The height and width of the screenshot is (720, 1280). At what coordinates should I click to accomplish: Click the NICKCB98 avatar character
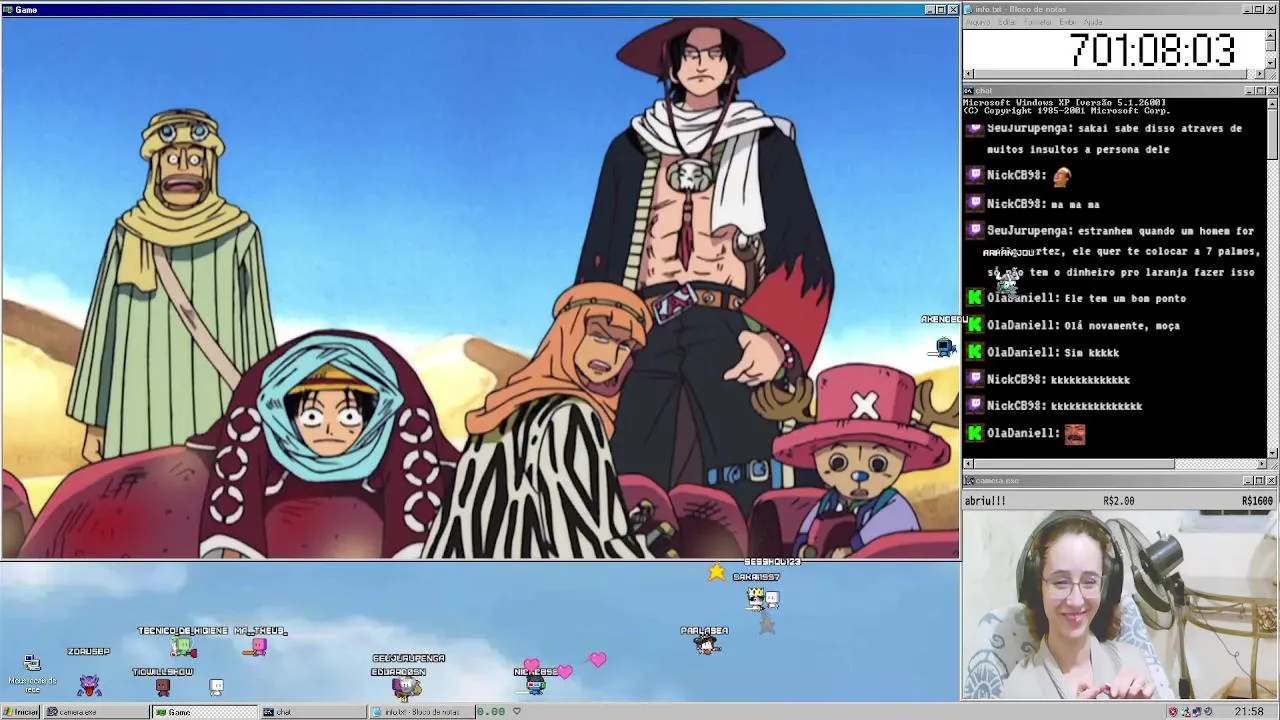537,685
